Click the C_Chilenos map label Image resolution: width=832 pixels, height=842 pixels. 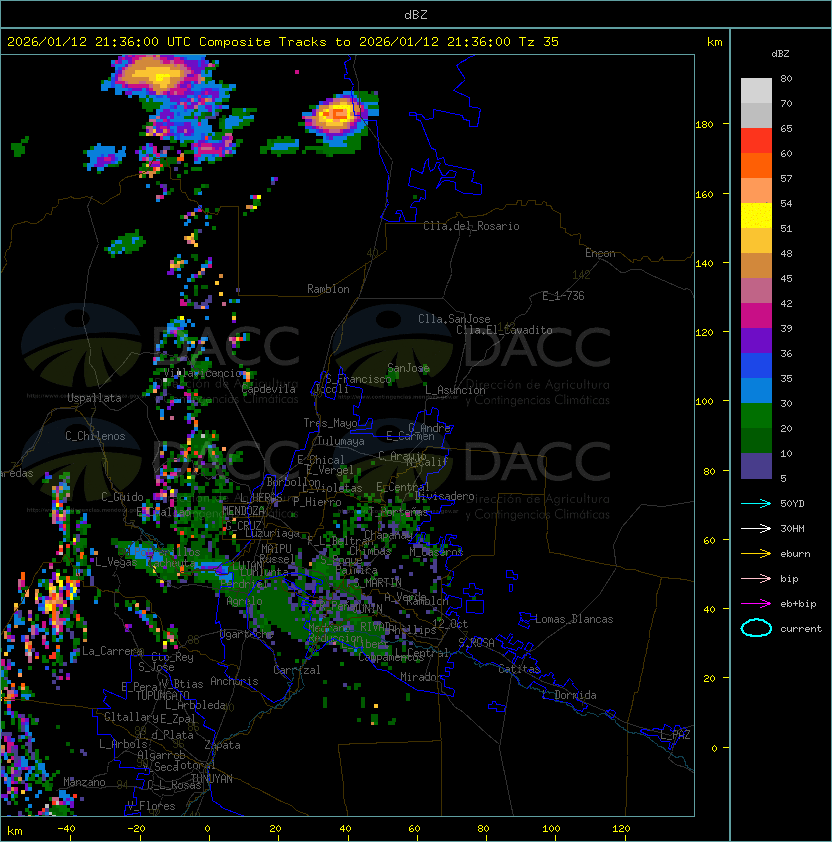point(95,436)
